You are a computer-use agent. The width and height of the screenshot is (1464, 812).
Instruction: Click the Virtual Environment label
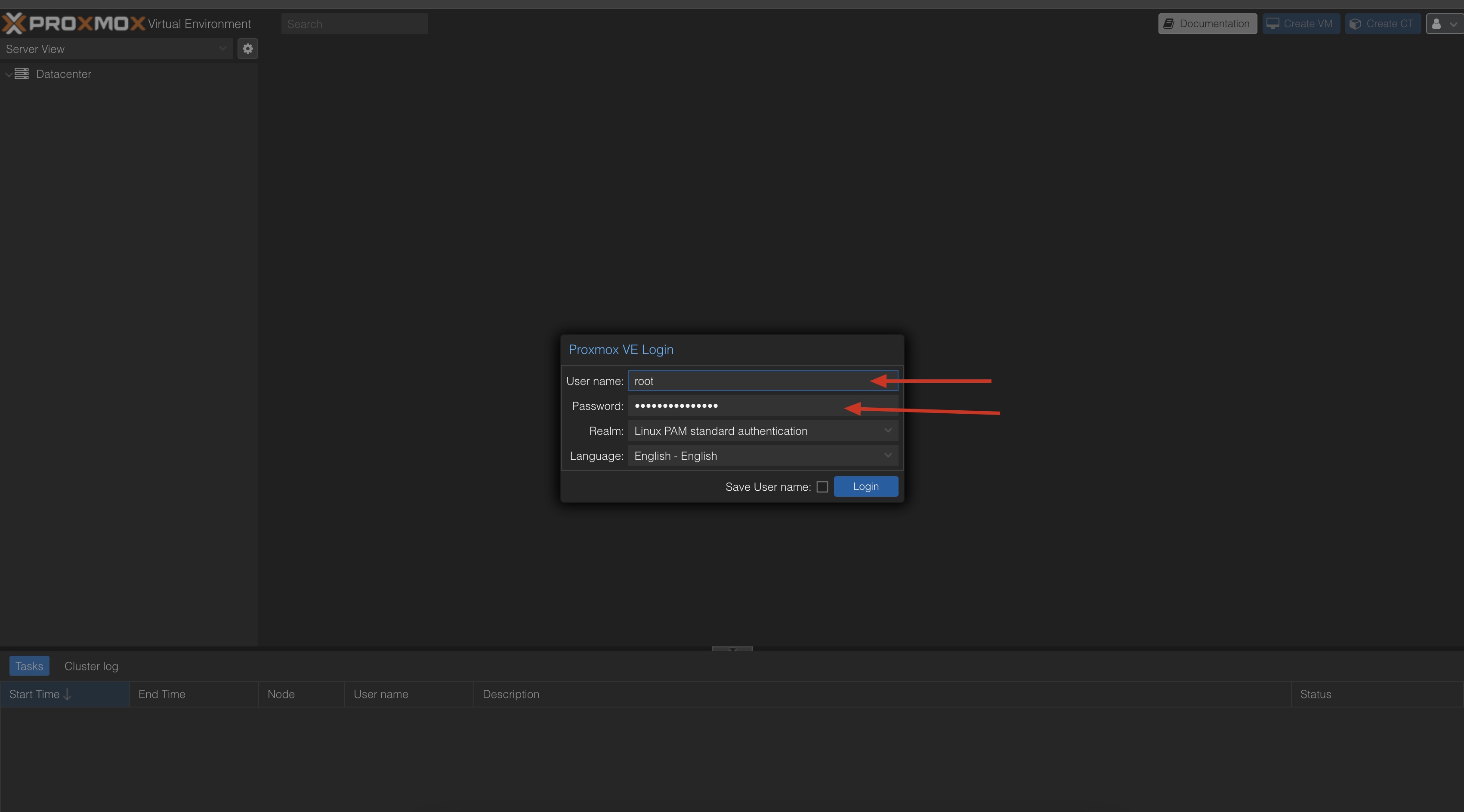199,24
